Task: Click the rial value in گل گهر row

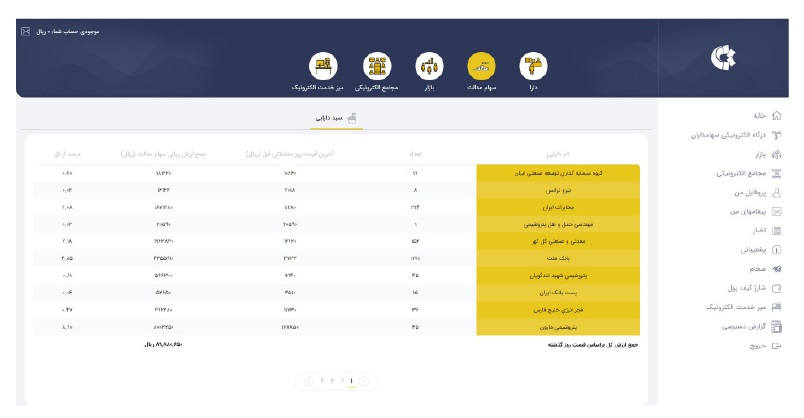Action: [x=164, y=241]
